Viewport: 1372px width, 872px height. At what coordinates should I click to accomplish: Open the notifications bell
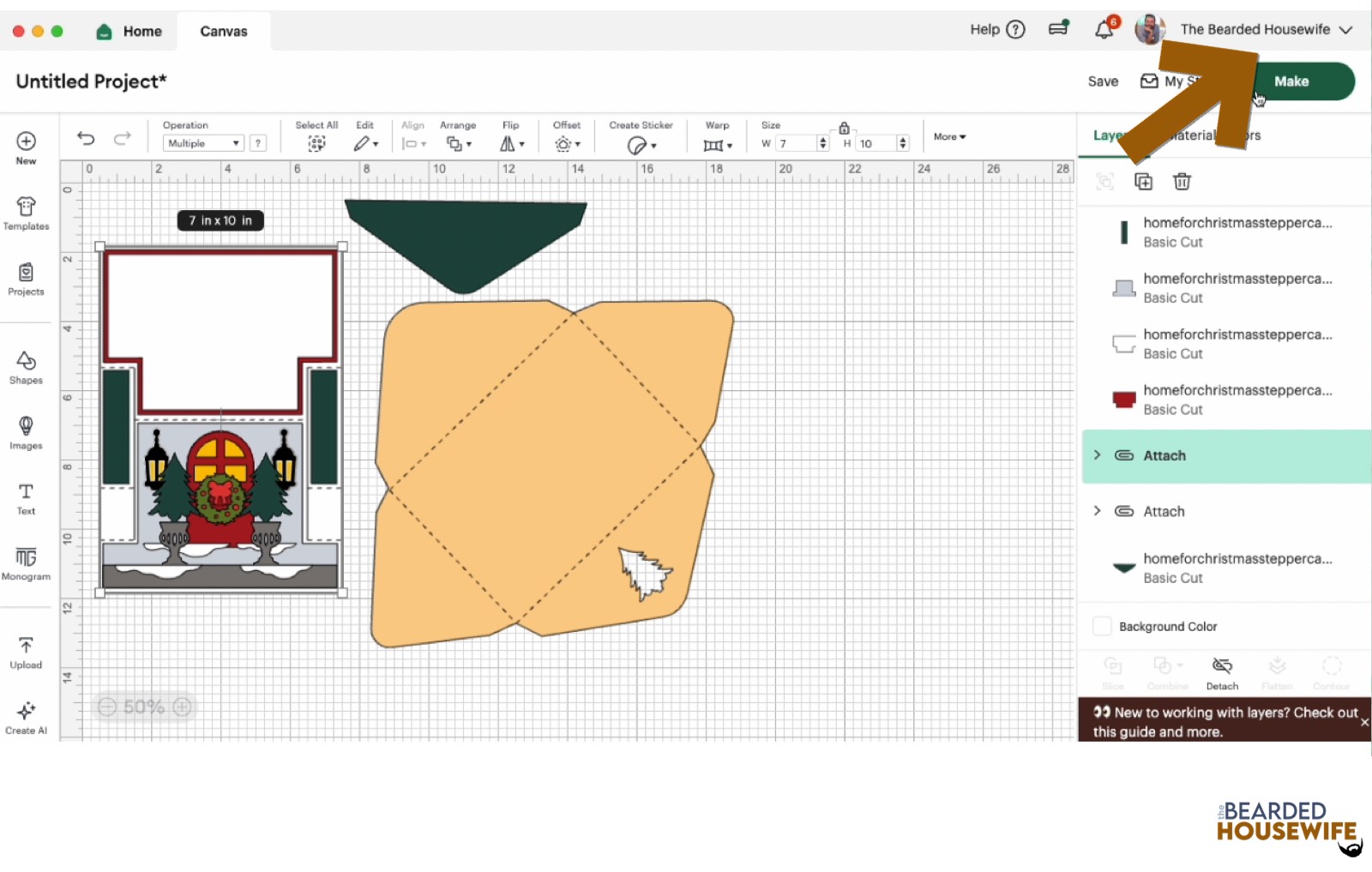tap(1104, 30)
